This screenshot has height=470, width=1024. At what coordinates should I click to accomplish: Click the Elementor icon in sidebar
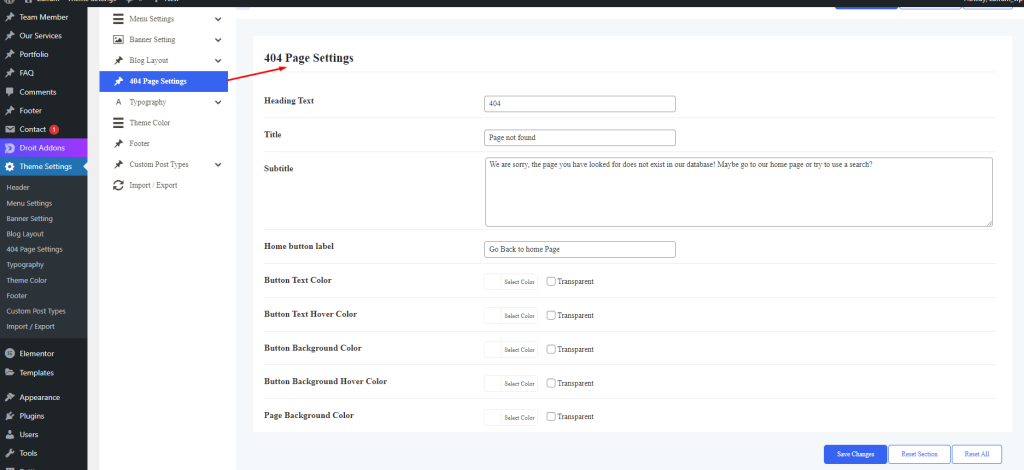10,354
